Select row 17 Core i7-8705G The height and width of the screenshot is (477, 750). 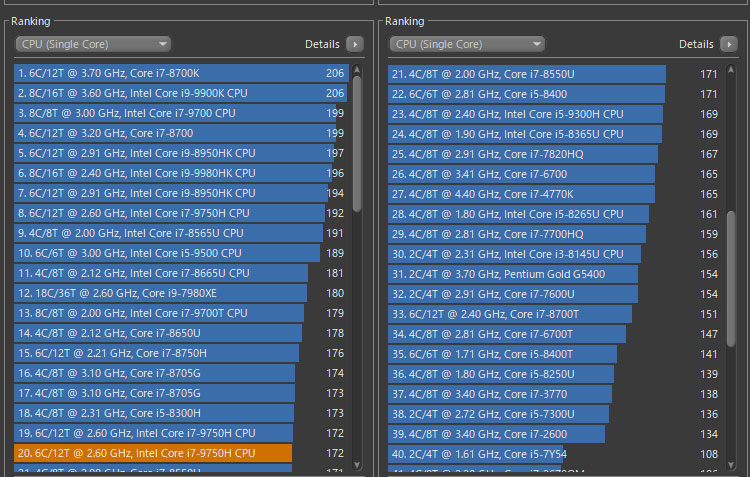(181, 393)
